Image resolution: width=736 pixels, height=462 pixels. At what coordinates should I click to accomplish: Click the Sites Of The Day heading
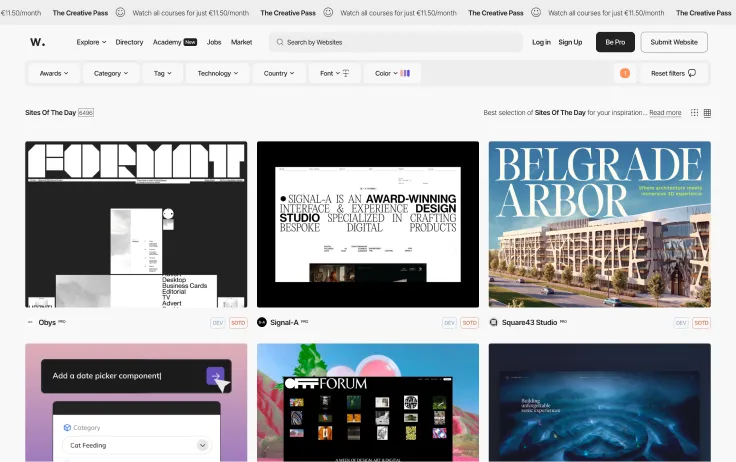pos(51,113)
